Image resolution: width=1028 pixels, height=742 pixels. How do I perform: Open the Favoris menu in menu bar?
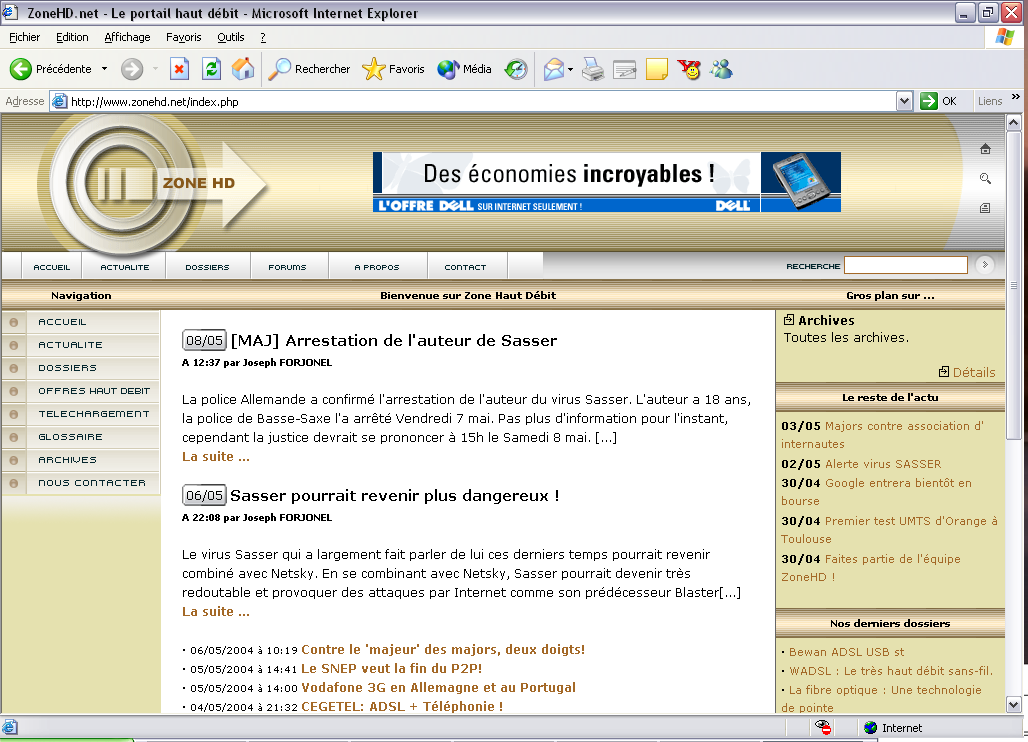(184, 37)
